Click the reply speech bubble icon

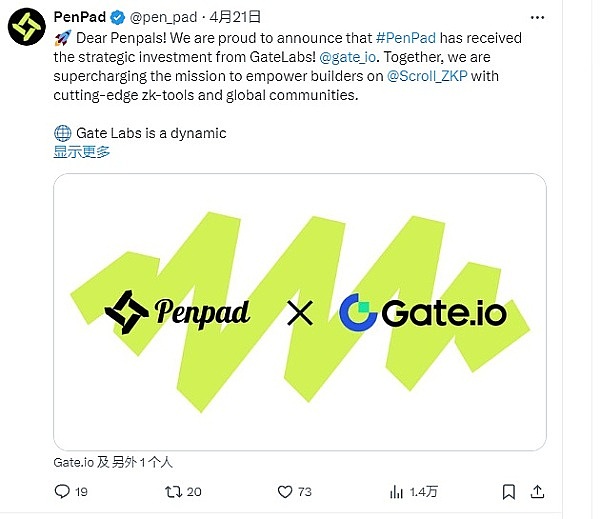point(61,491)
